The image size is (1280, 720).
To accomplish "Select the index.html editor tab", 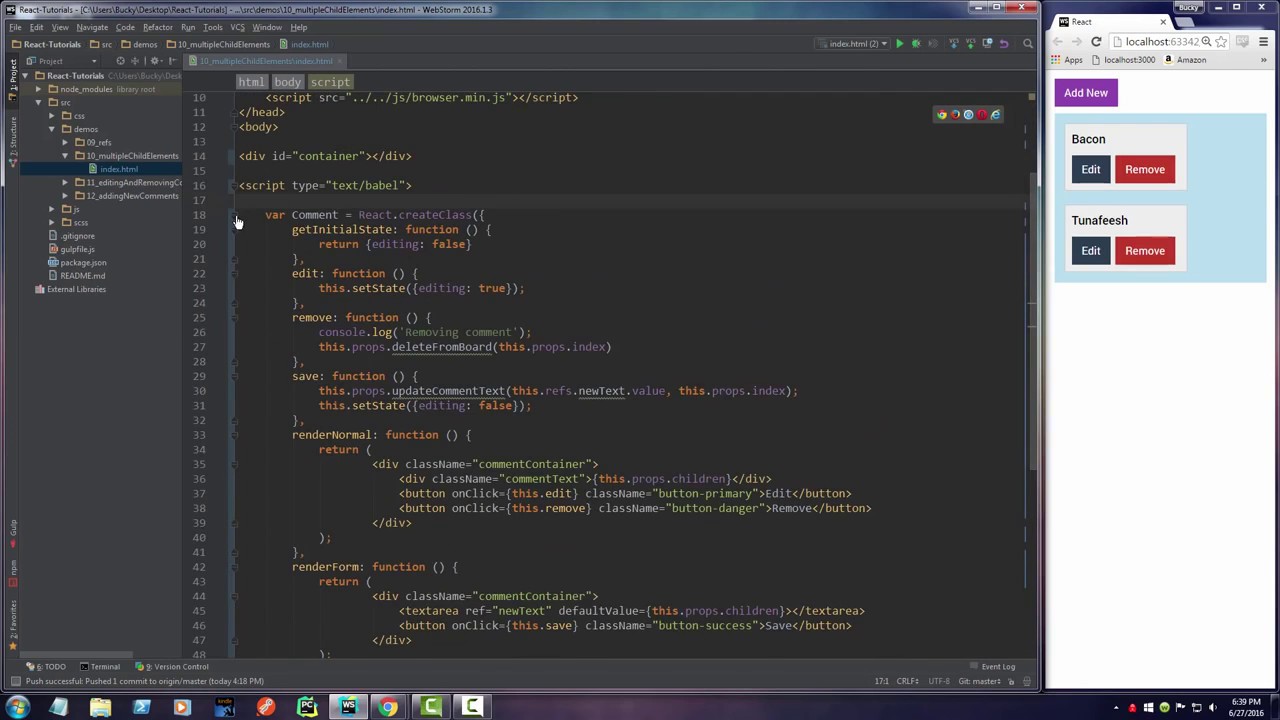I will click(x=265, y=61).
